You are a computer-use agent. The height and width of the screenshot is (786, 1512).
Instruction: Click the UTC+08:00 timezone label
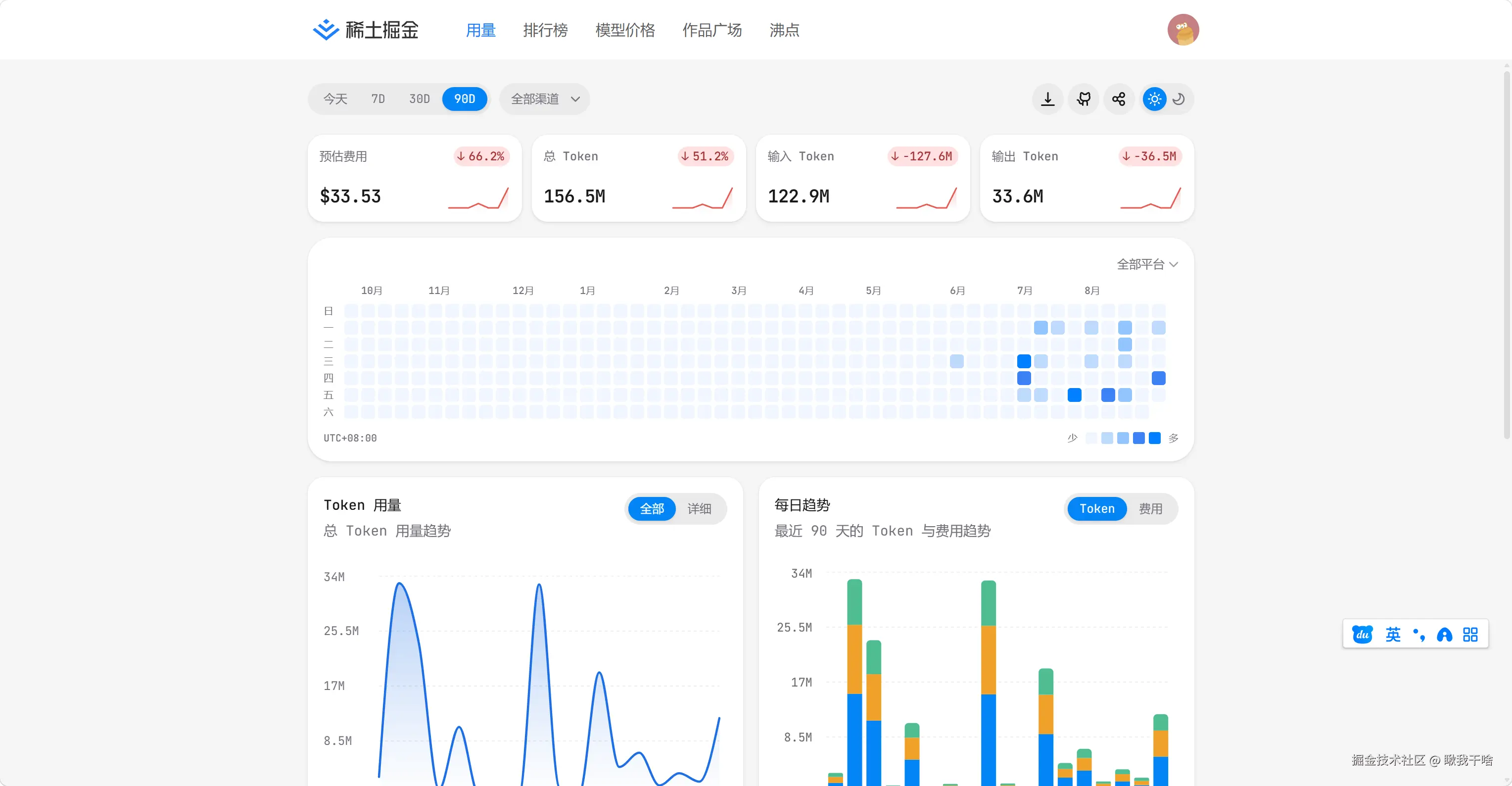click(x=350, y=438)
